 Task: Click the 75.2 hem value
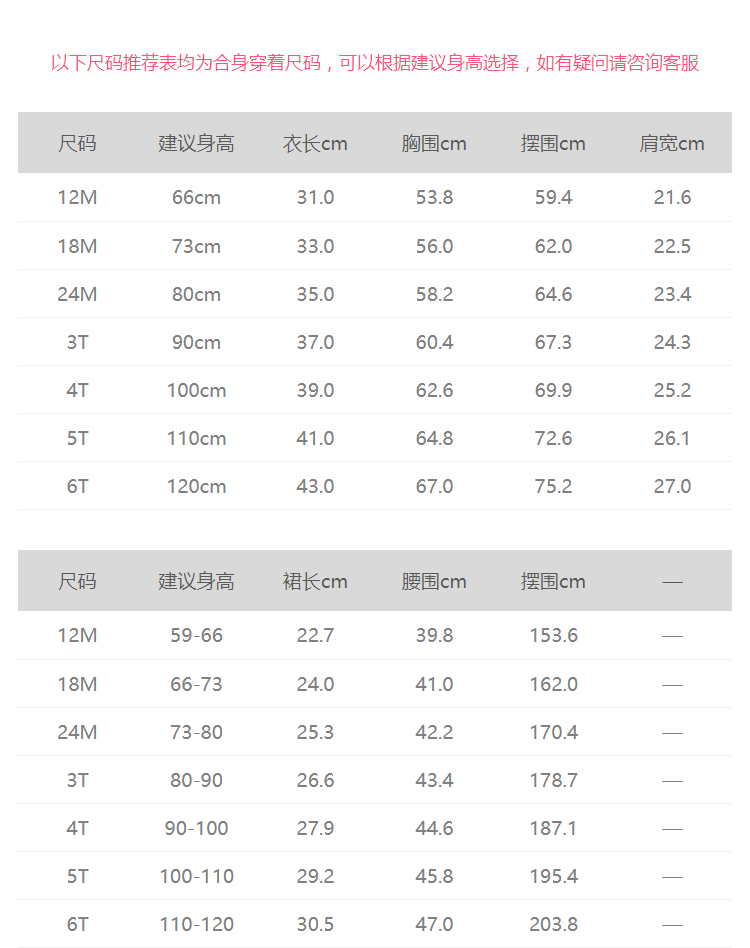coord(553,486)
